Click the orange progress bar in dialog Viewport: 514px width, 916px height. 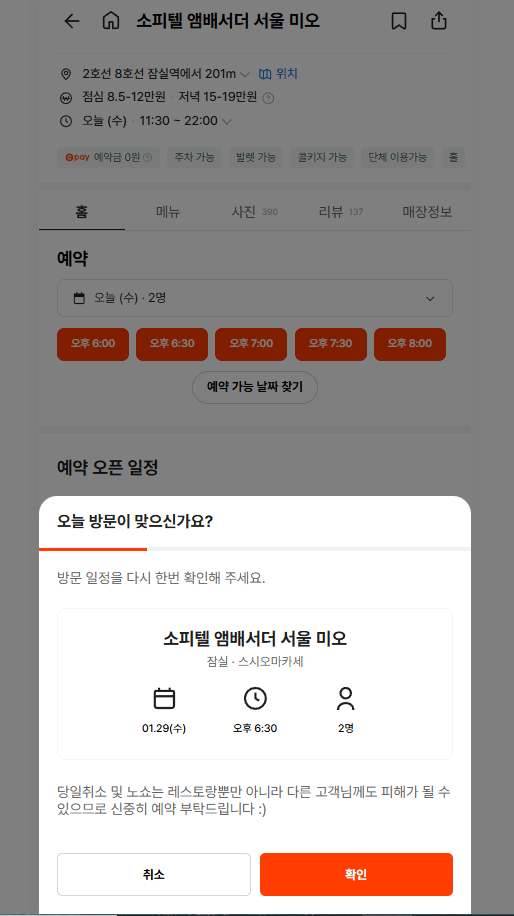tap(93, 549)
